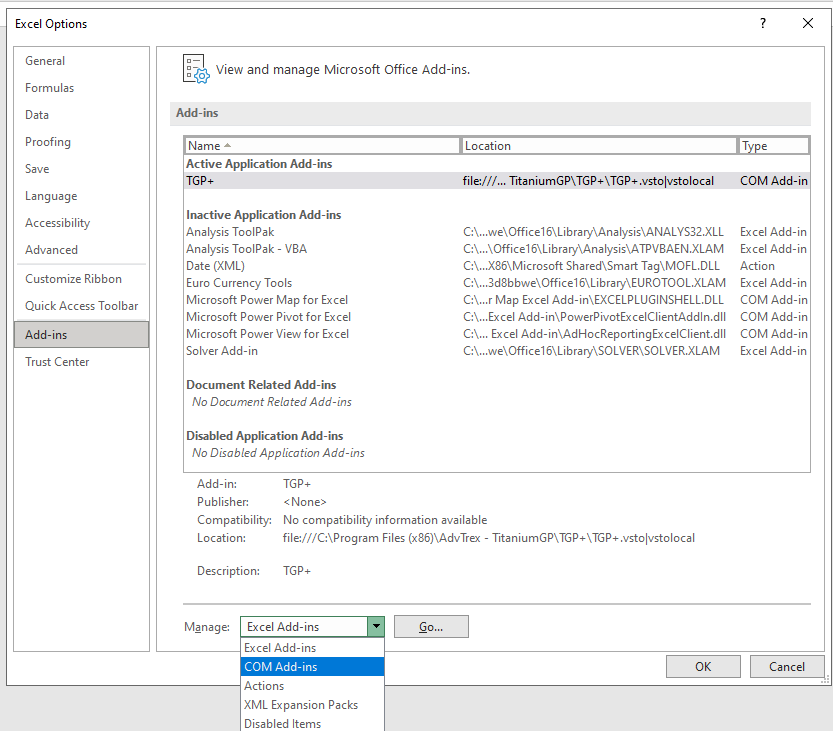The height and width of the screenshot is (731, 833).
Task: Select the Analysis ToolPak add-in row
Action: pos(497,232)
